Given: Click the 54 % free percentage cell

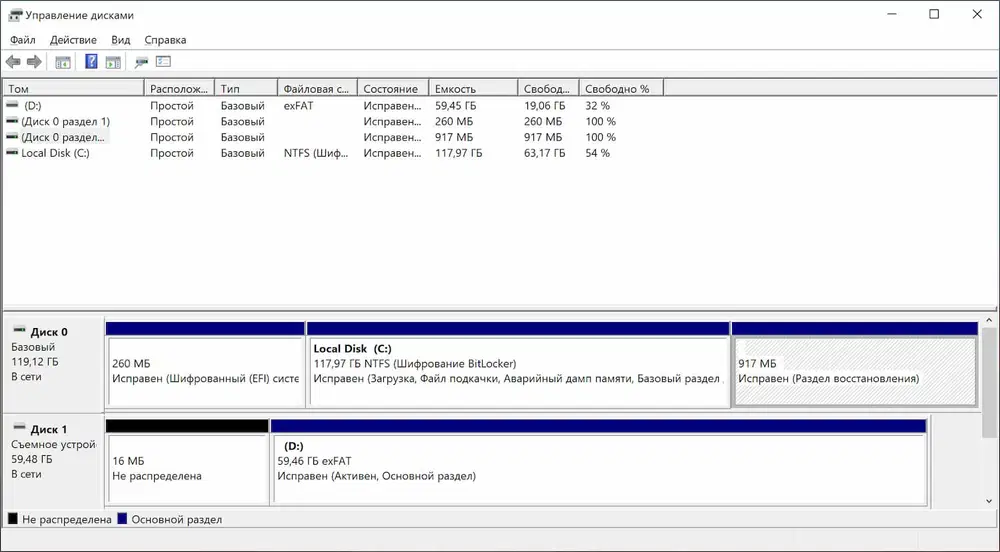Looking at the screenshot, I should 598,154.
